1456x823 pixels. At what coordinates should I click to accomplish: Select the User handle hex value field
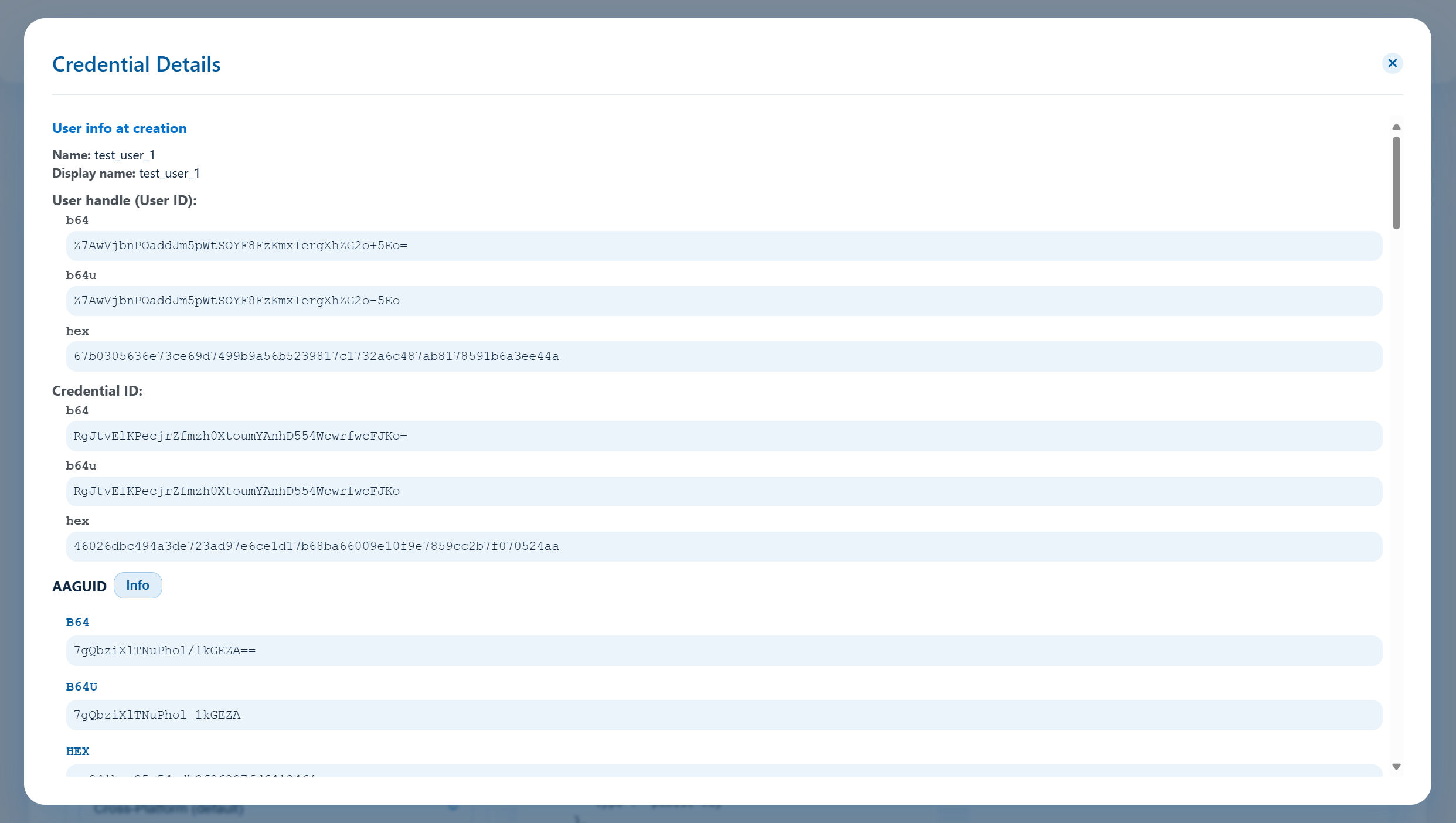pyautogui.click(x=724, y=356)
